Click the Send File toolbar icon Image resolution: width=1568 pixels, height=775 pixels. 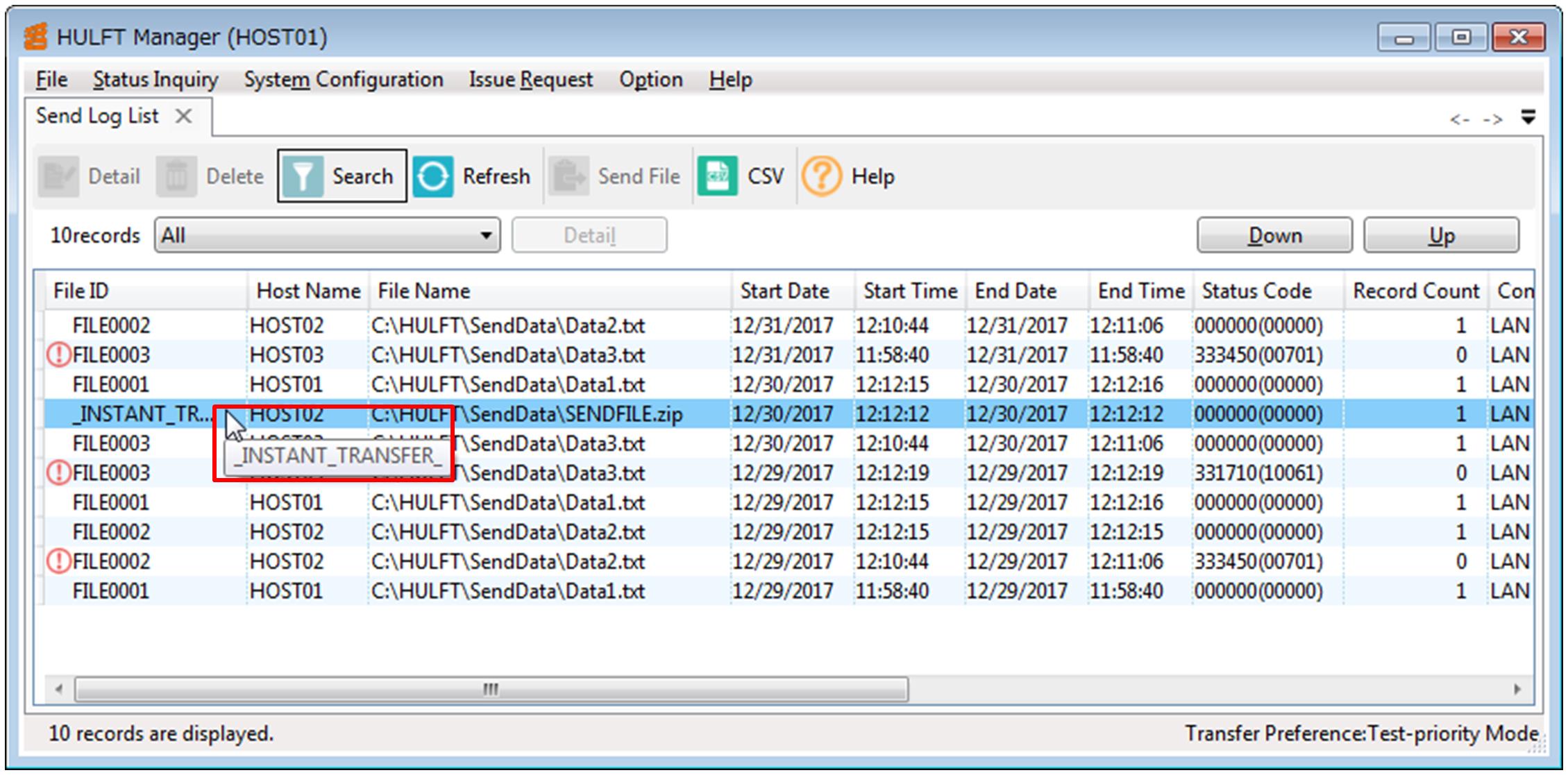[568, 176]
